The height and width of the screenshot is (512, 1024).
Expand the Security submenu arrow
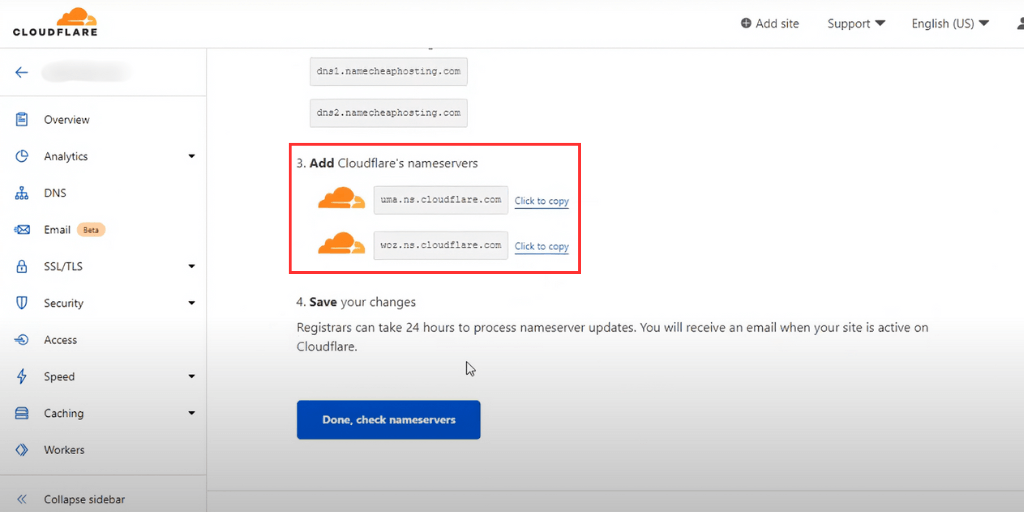[x=191, y=303]
